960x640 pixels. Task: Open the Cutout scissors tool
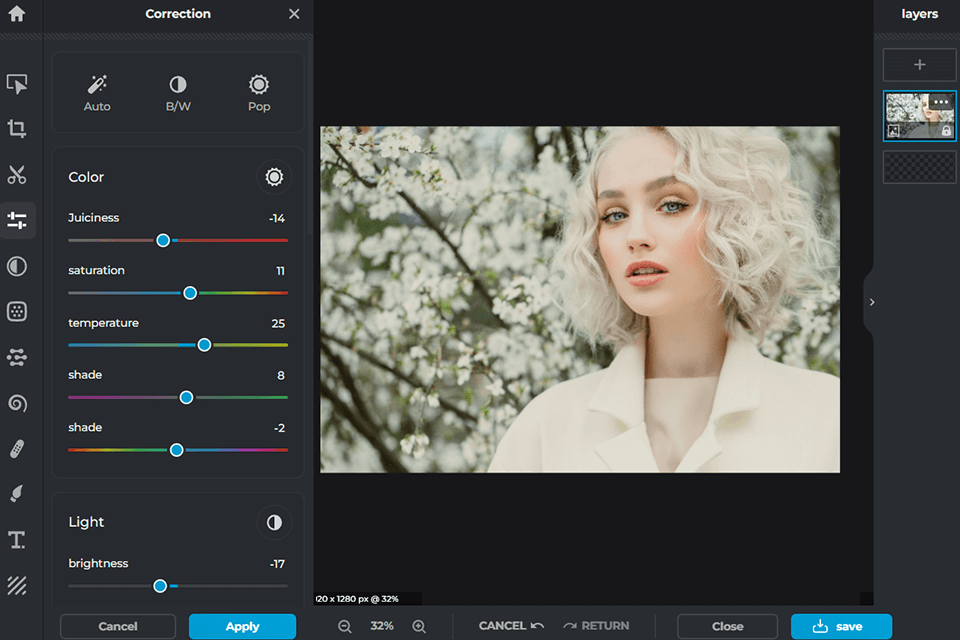pyautogui.click(x=17, y=175)
